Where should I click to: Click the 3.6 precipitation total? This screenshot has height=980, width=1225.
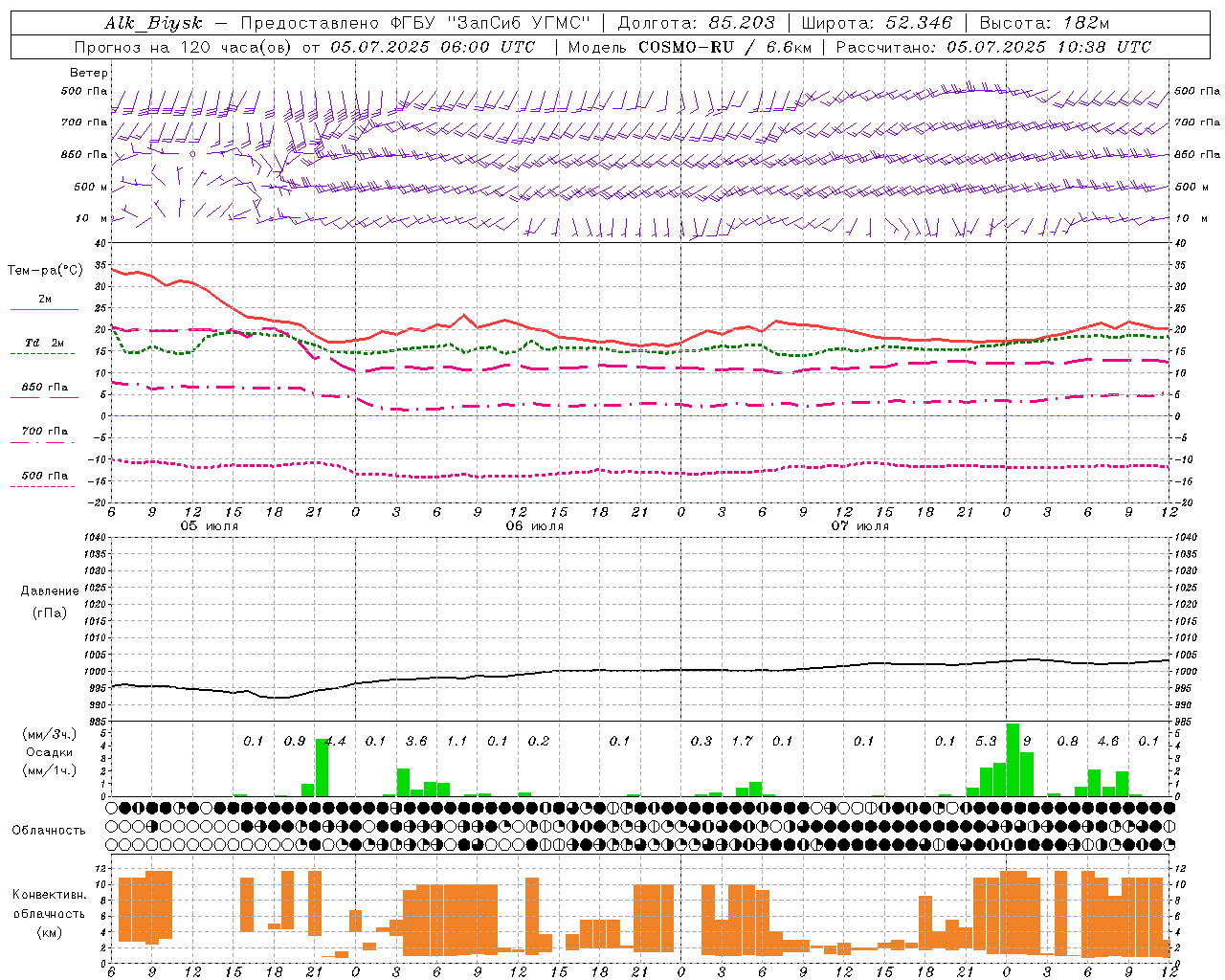[x=416, y=741]
